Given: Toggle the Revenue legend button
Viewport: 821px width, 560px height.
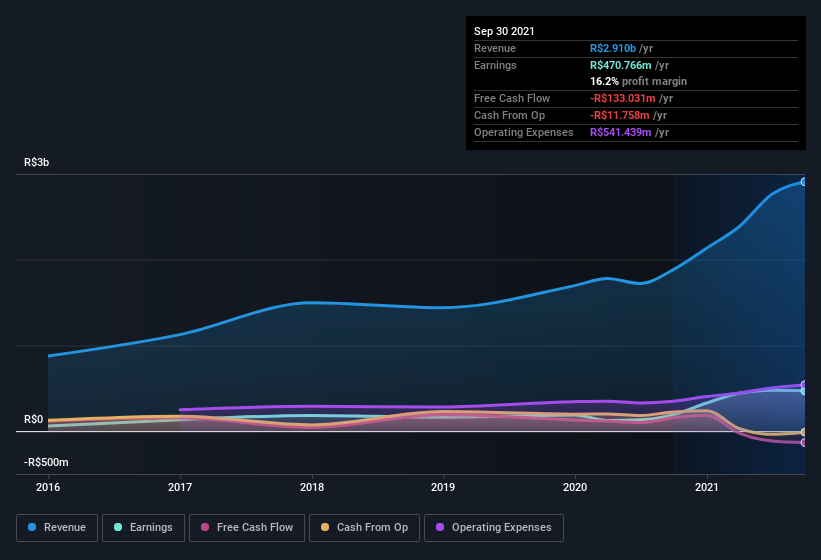Looking at the screenshot, I should click(57, 528).
